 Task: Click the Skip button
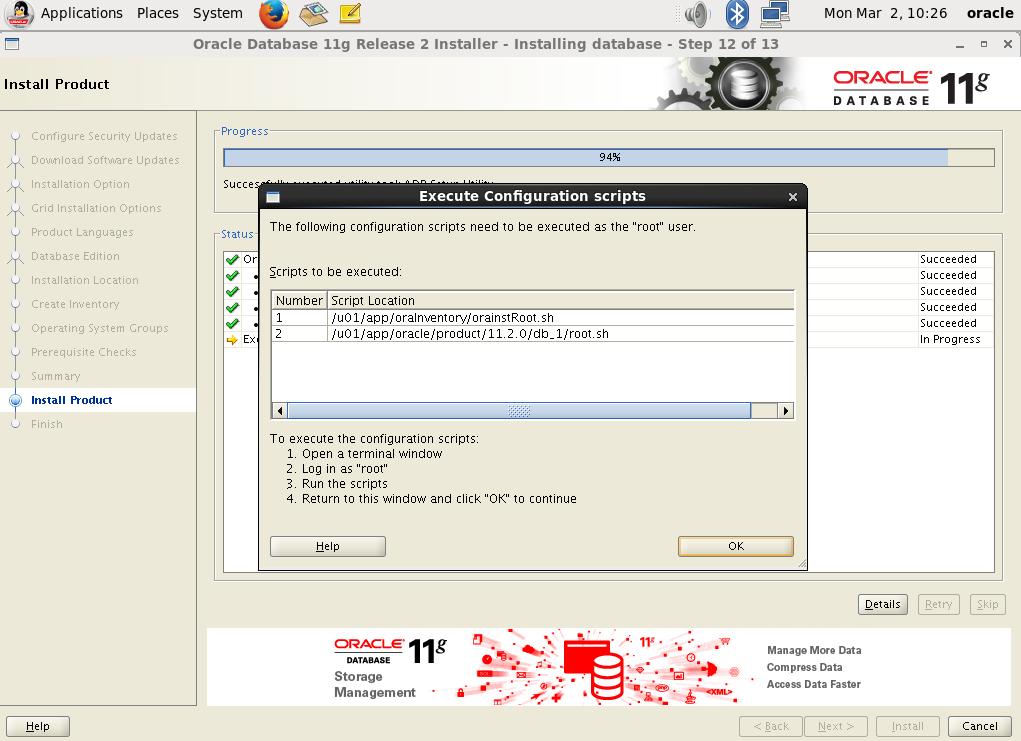(x=987, y=604)
